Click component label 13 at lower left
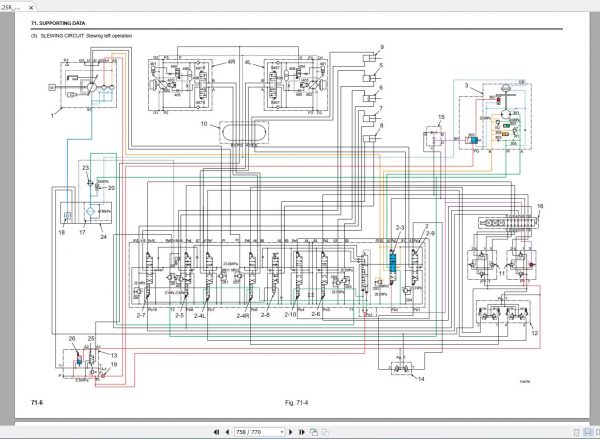The height and width of the screenshot is (439, 600). click(x=114, y=355)
